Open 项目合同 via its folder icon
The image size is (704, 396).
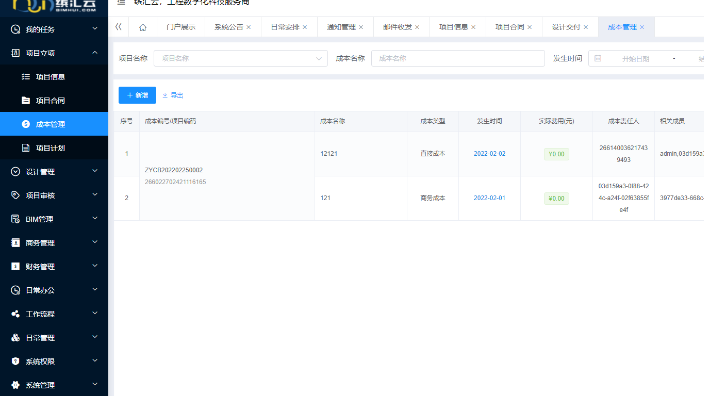pos(26,101)
